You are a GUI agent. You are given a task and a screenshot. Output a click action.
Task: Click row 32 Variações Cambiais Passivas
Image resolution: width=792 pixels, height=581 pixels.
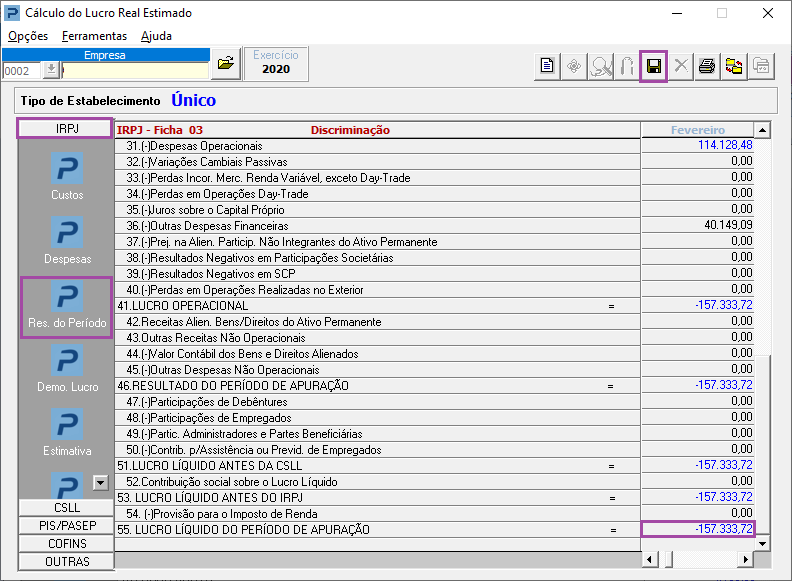[377, 162]
